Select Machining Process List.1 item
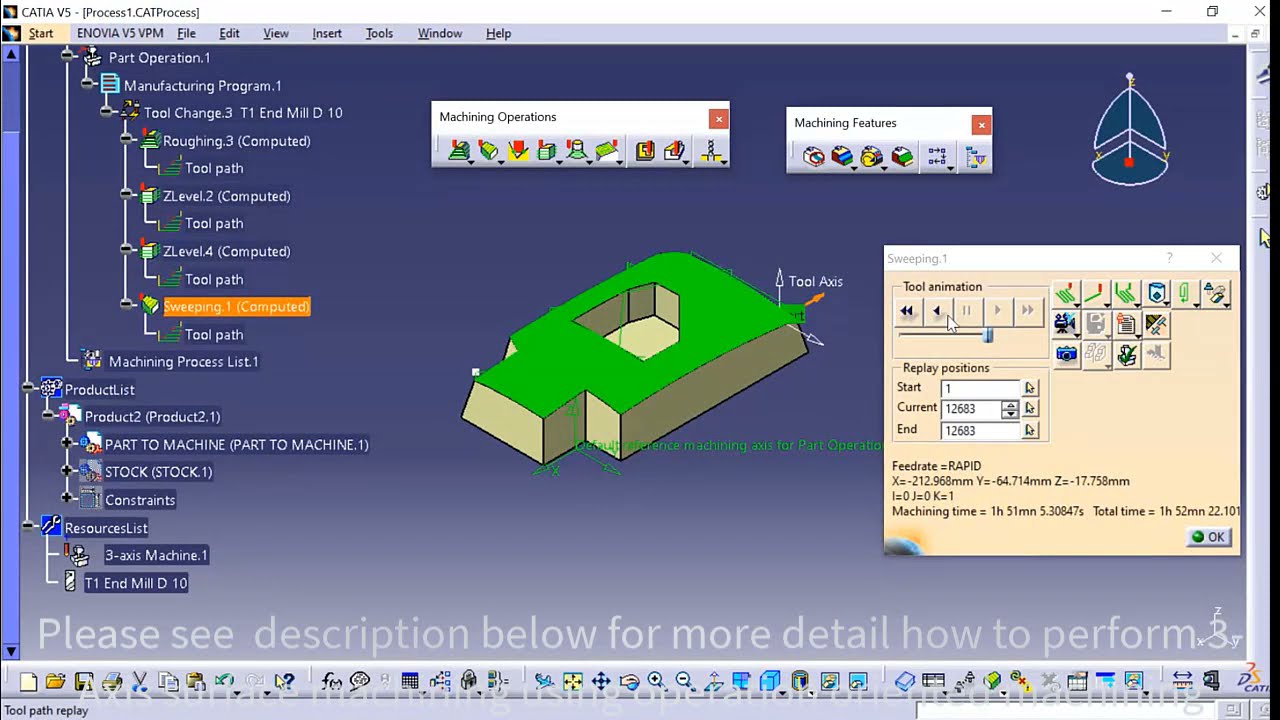The image size is (1280, 720). point(183,361)
